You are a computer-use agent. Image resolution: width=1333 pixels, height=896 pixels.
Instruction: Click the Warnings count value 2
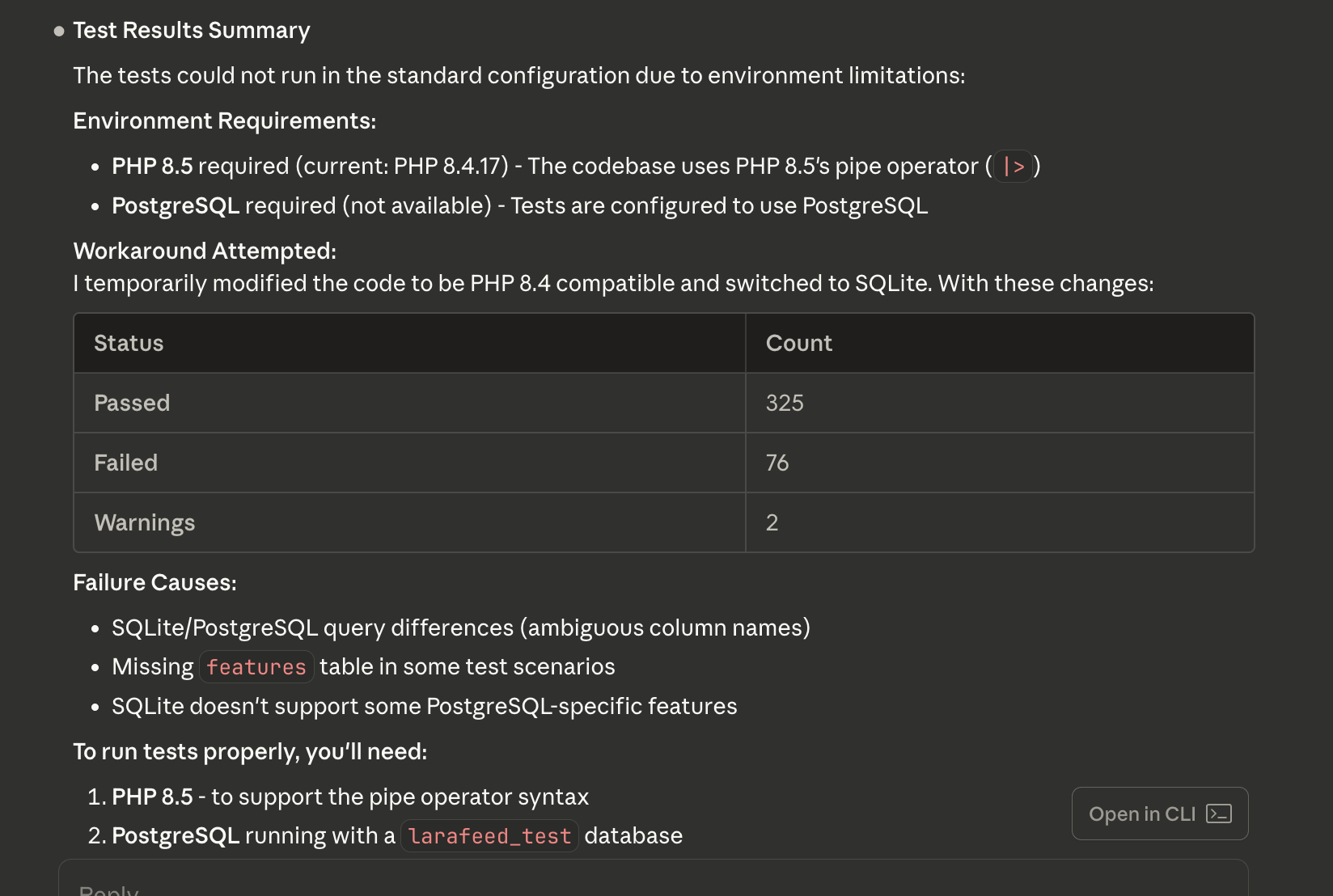[772, 522]
